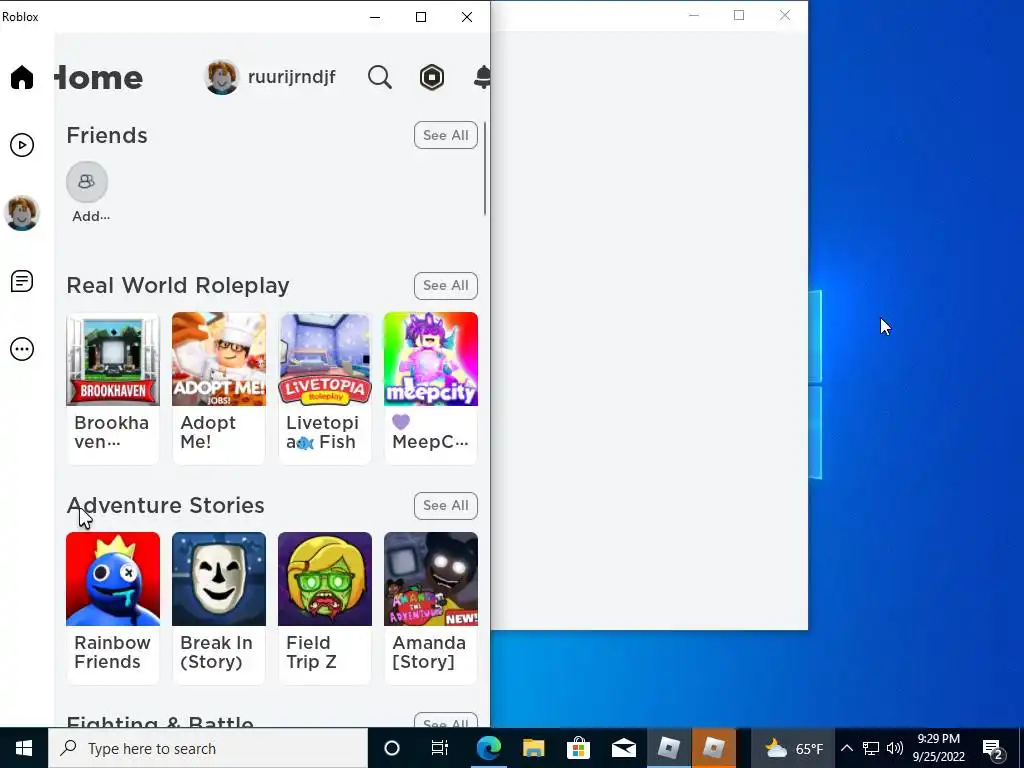1024x768 pixels.
Task: Open Task View on taskbar
Action: [440, 748]
